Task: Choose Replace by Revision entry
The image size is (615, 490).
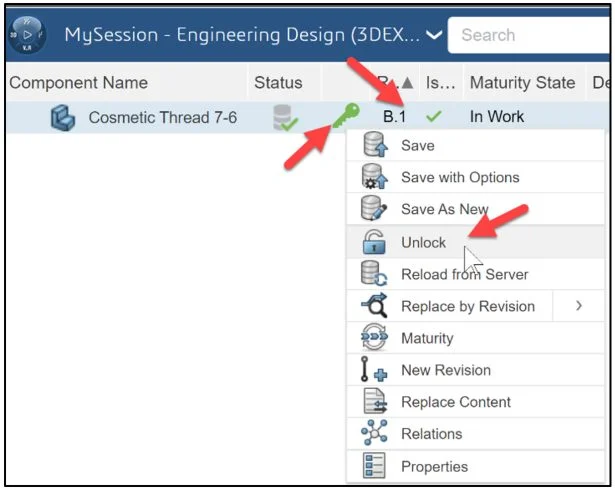Action: click(x=449, y=306)
